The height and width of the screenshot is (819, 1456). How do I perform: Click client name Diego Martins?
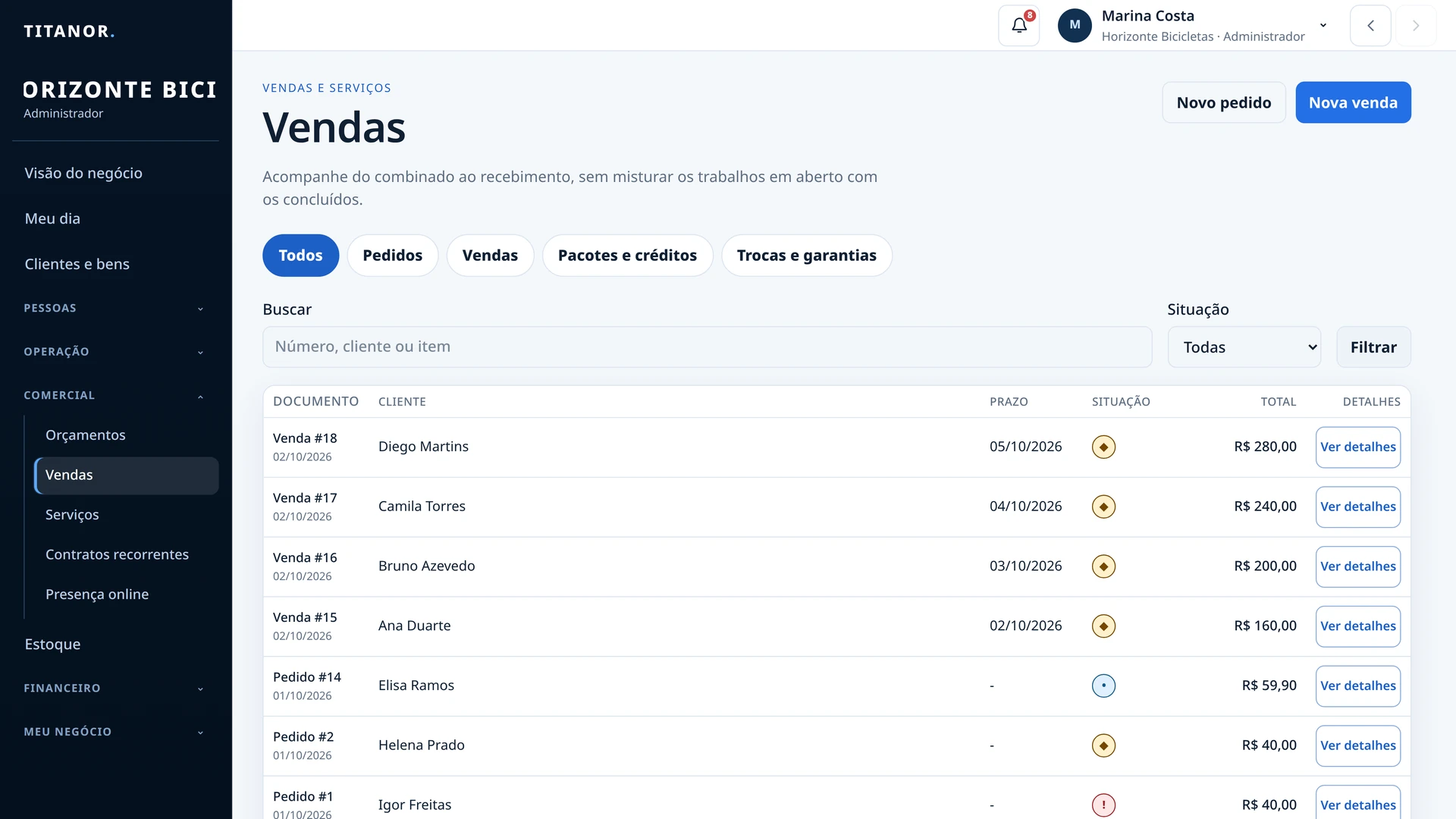[x=423, y=447]
